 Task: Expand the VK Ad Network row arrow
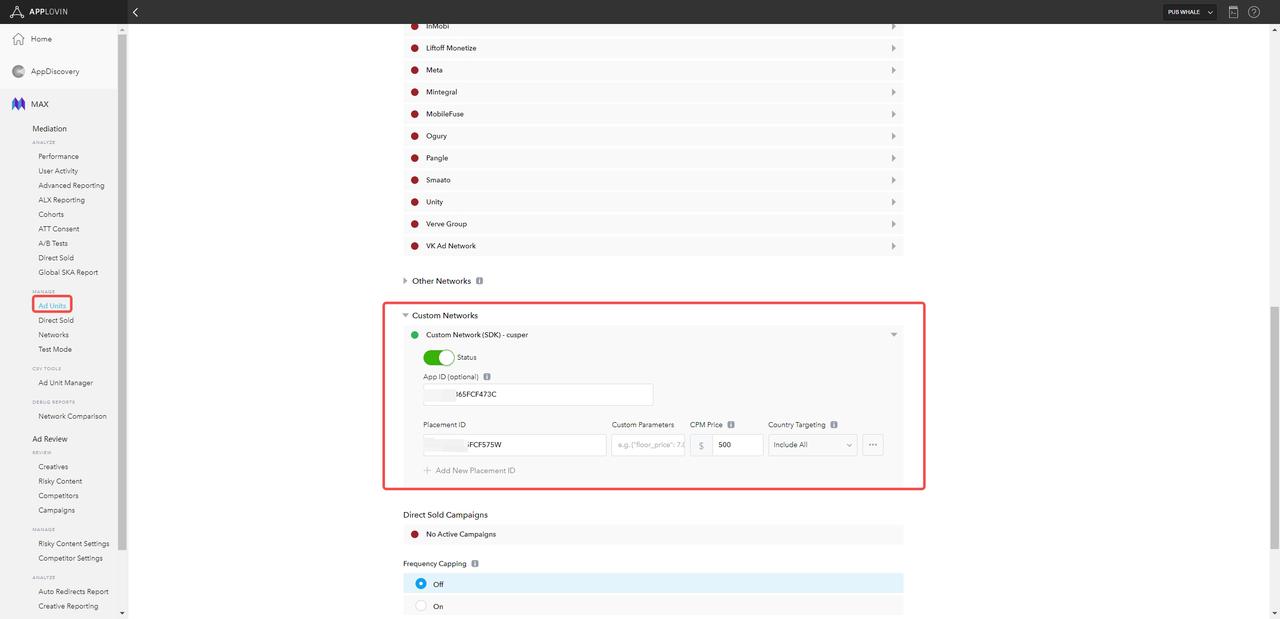click(894, 246)
